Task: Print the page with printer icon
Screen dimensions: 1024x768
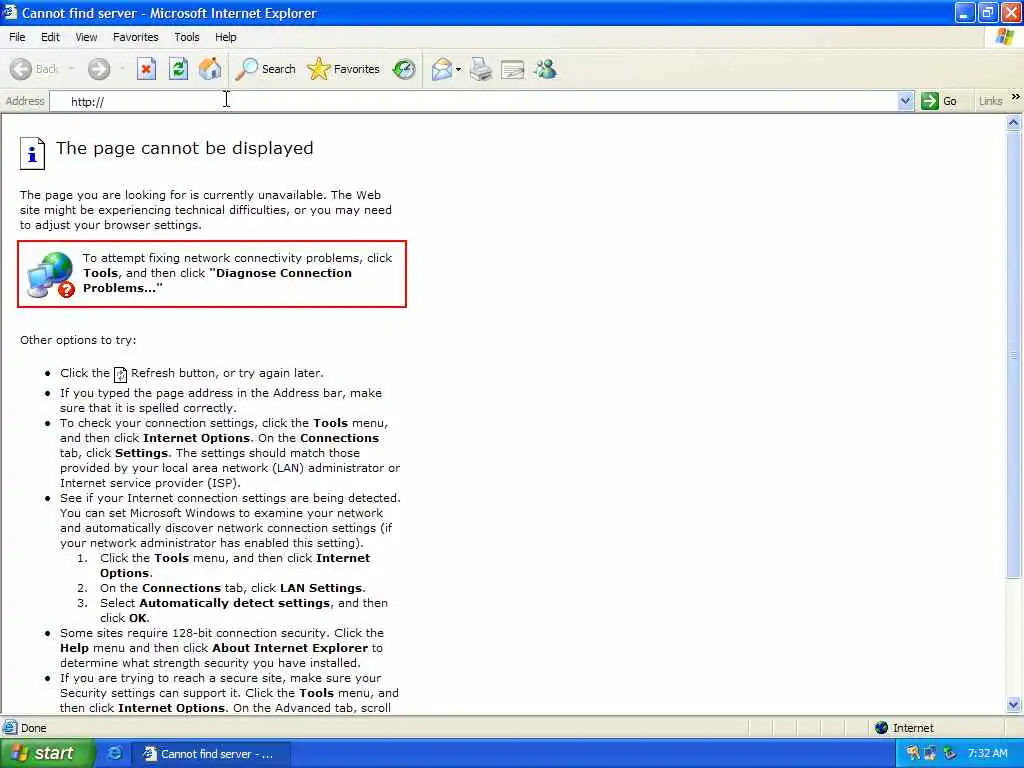Action: tap(481, 69)
